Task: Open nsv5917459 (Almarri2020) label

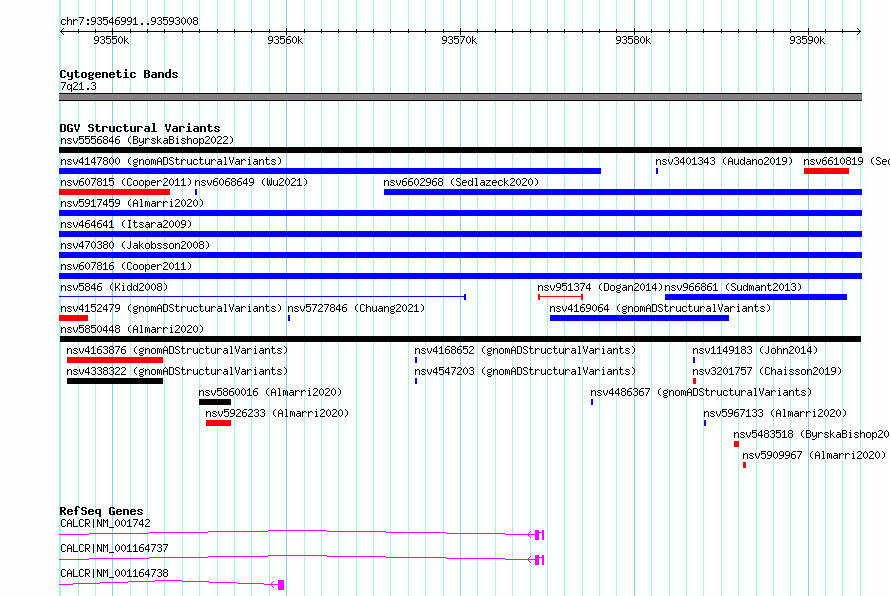Action: pyautogui.click(x=132, y=203)
